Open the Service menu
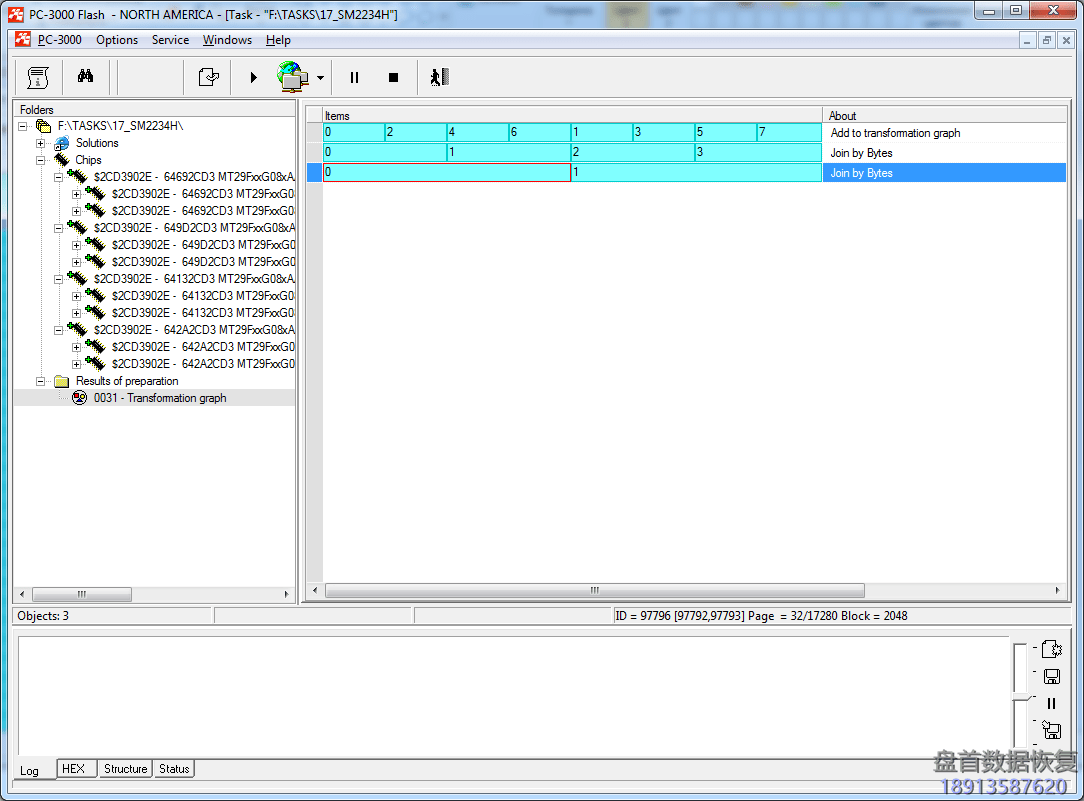This screenshot has height=801, width=1084. 170,40
